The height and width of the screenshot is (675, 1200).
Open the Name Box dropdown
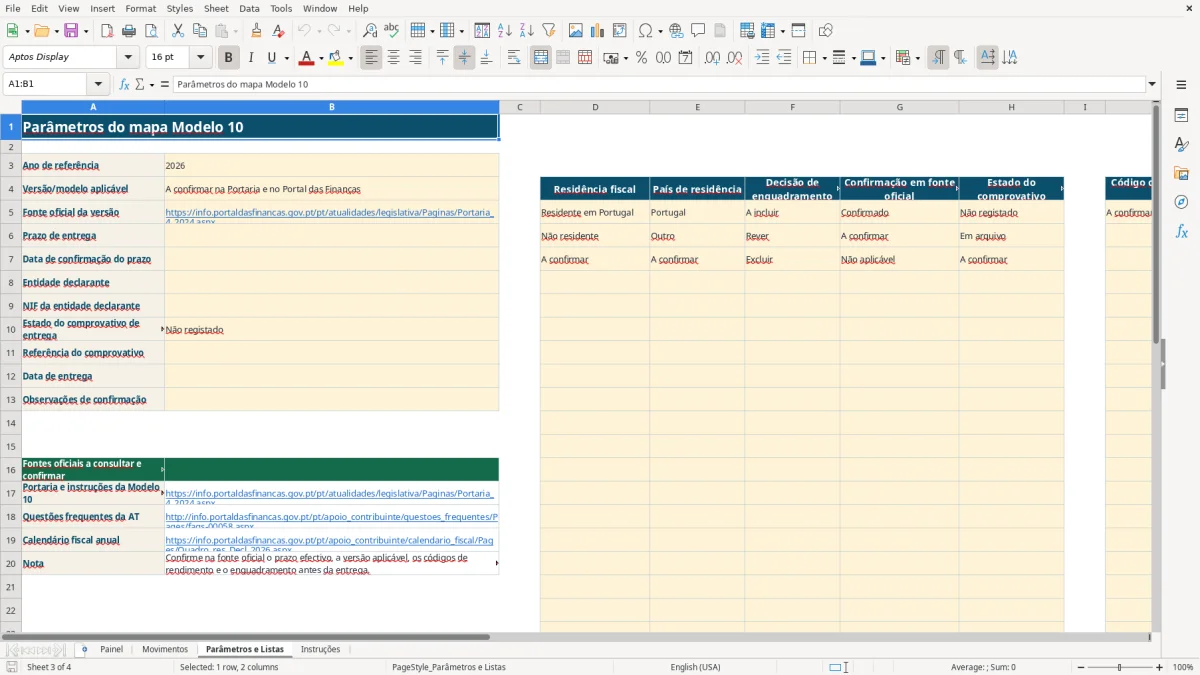[x=98, y=85]
